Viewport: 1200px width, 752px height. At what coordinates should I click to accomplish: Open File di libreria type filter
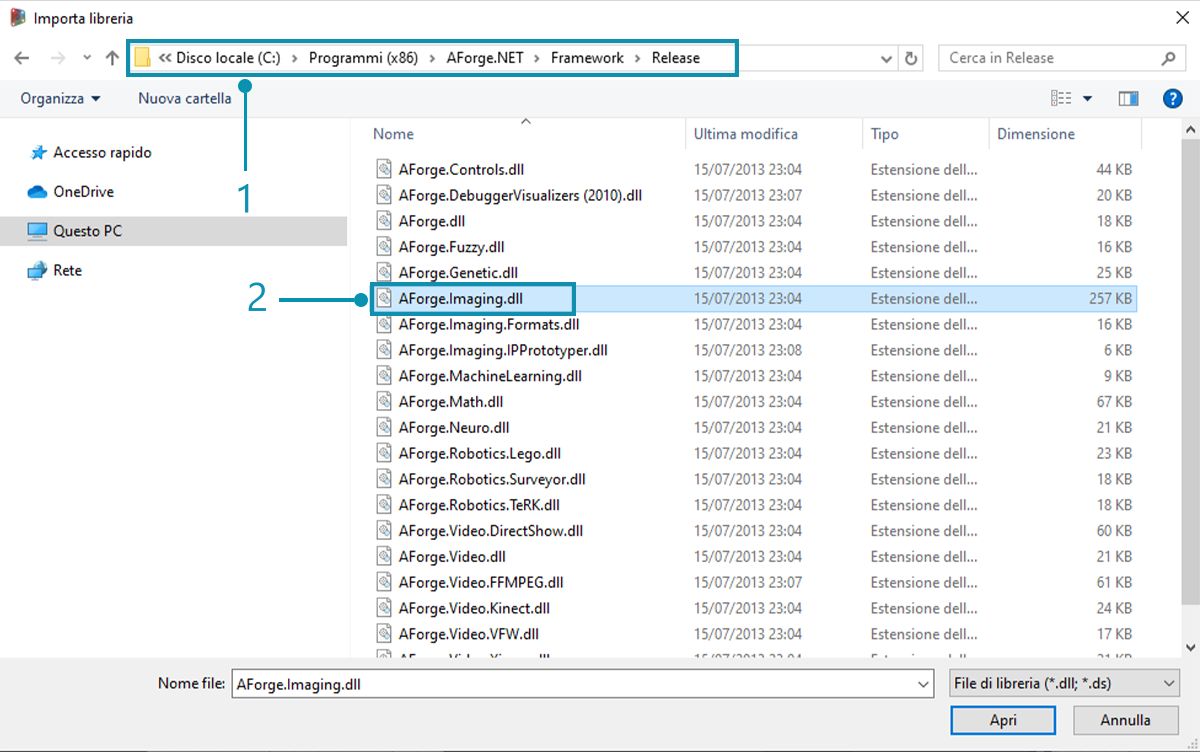[1063, 684]
